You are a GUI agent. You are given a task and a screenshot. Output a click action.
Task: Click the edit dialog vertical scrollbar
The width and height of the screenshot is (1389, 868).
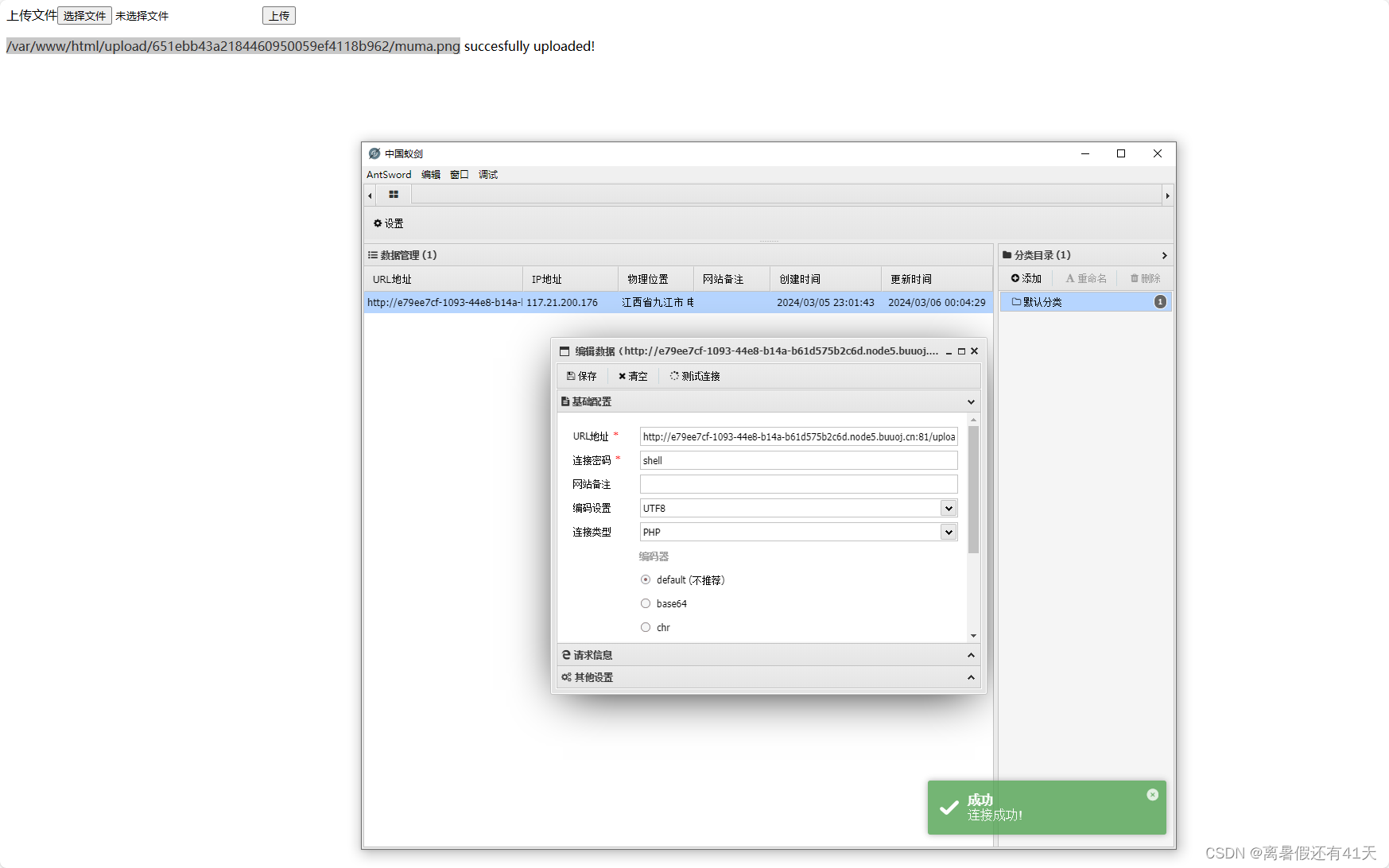tap(973, 490)
